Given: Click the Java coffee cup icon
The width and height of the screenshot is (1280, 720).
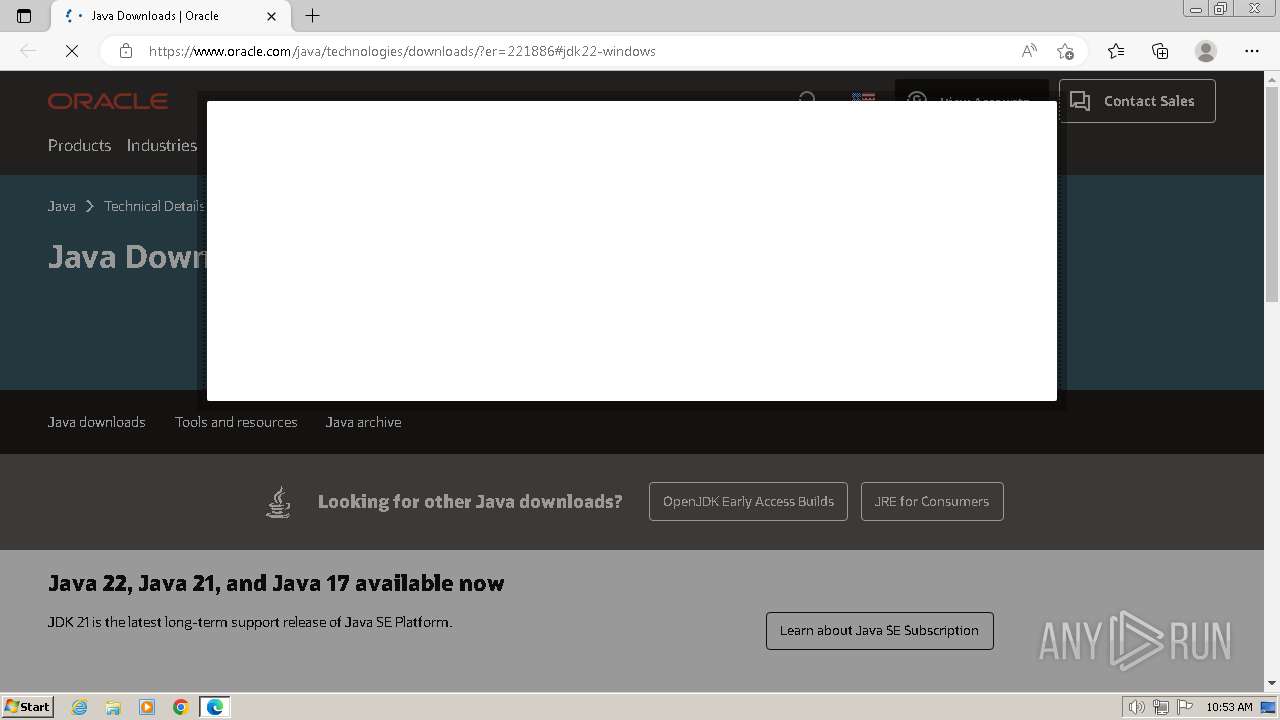Looking at the screenshot, I should point(279,502).
